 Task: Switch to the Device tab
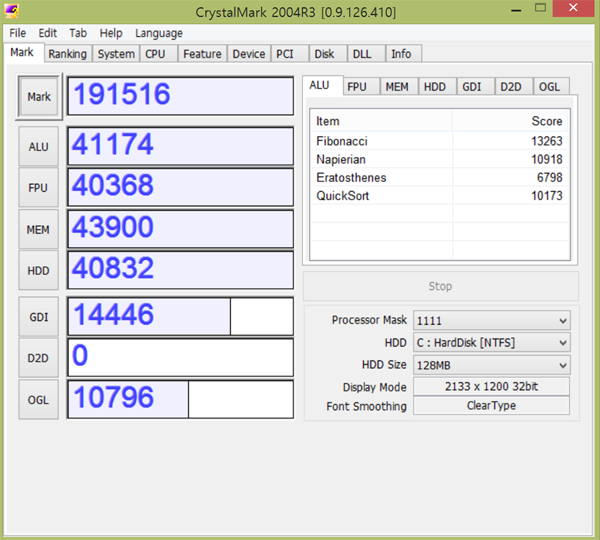click(249, 54)
